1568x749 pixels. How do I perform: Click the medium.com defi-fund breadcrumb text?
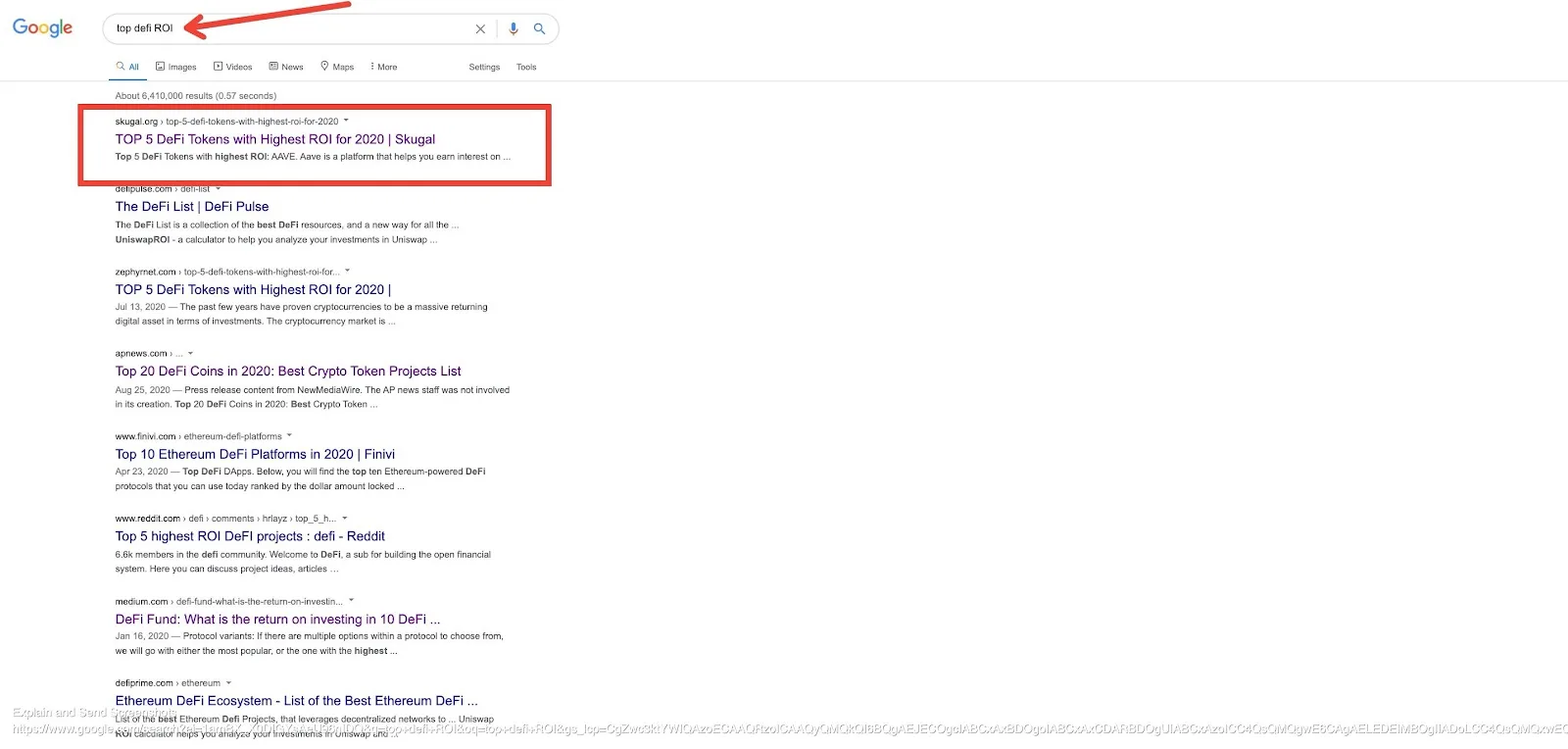(229, 601)
